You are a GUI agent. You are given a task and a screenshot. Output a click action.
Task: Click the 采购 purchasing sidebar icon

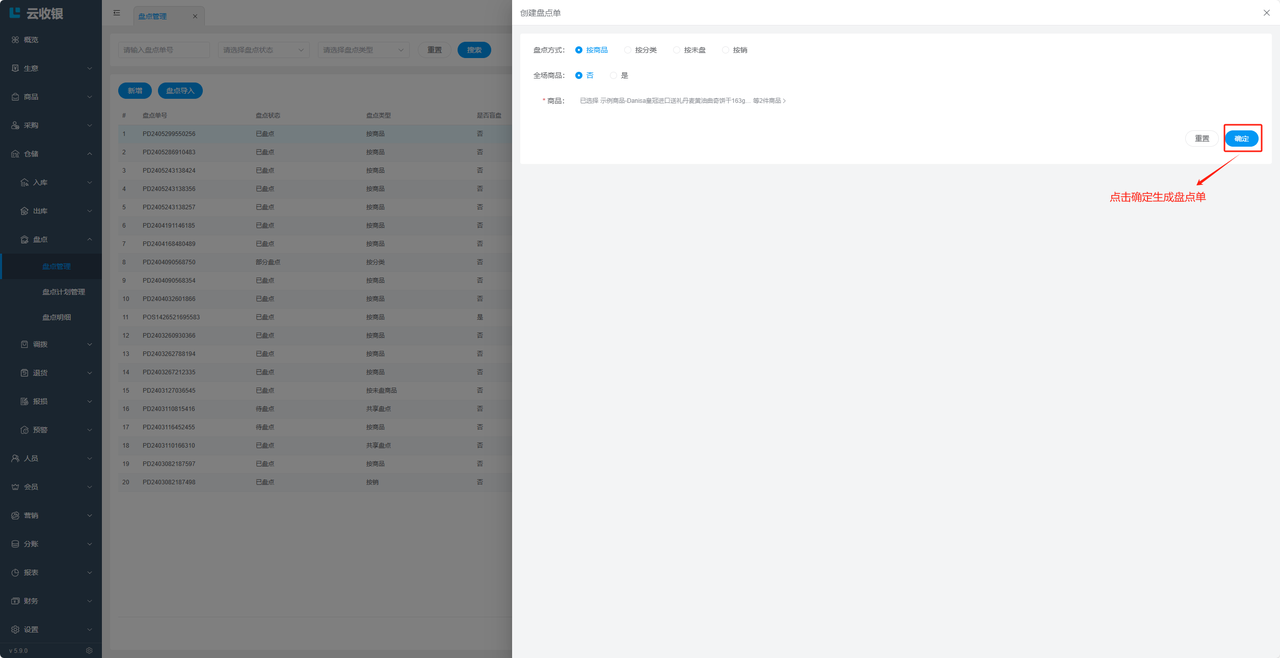[15, 126]
